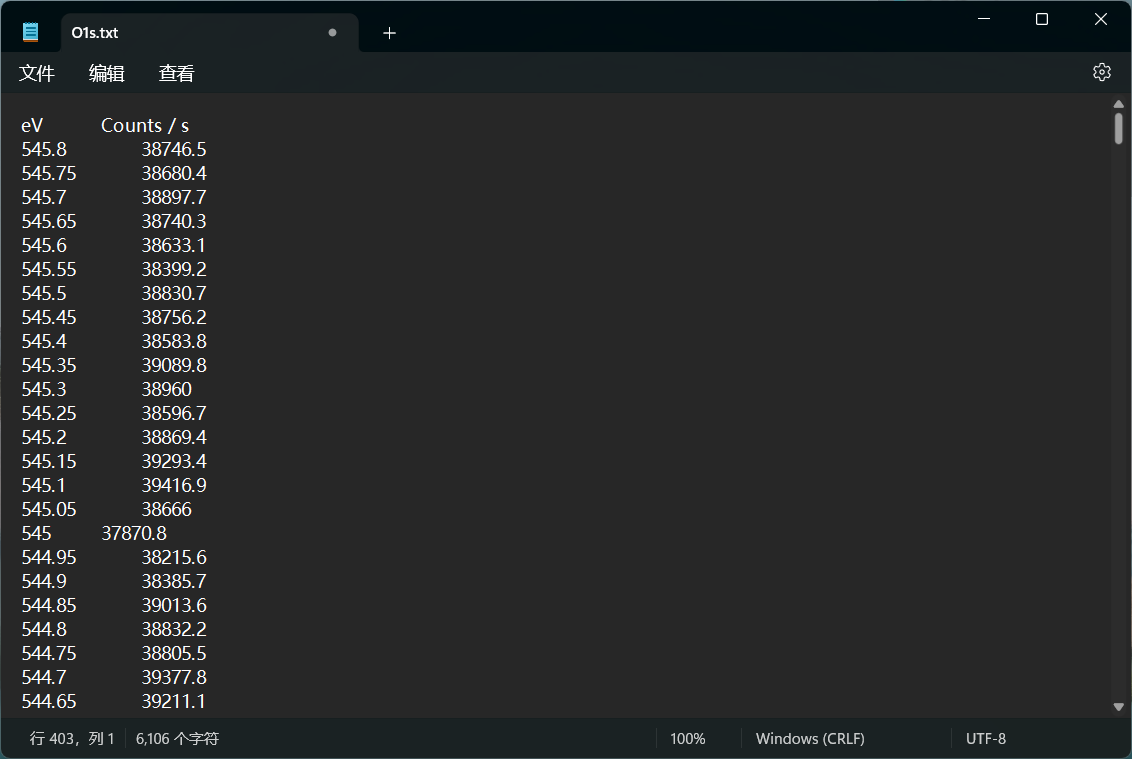Click line and column indicator 行 403，列 1
The width and height of the screenshot is (1132, 759).
click(71, 739)
